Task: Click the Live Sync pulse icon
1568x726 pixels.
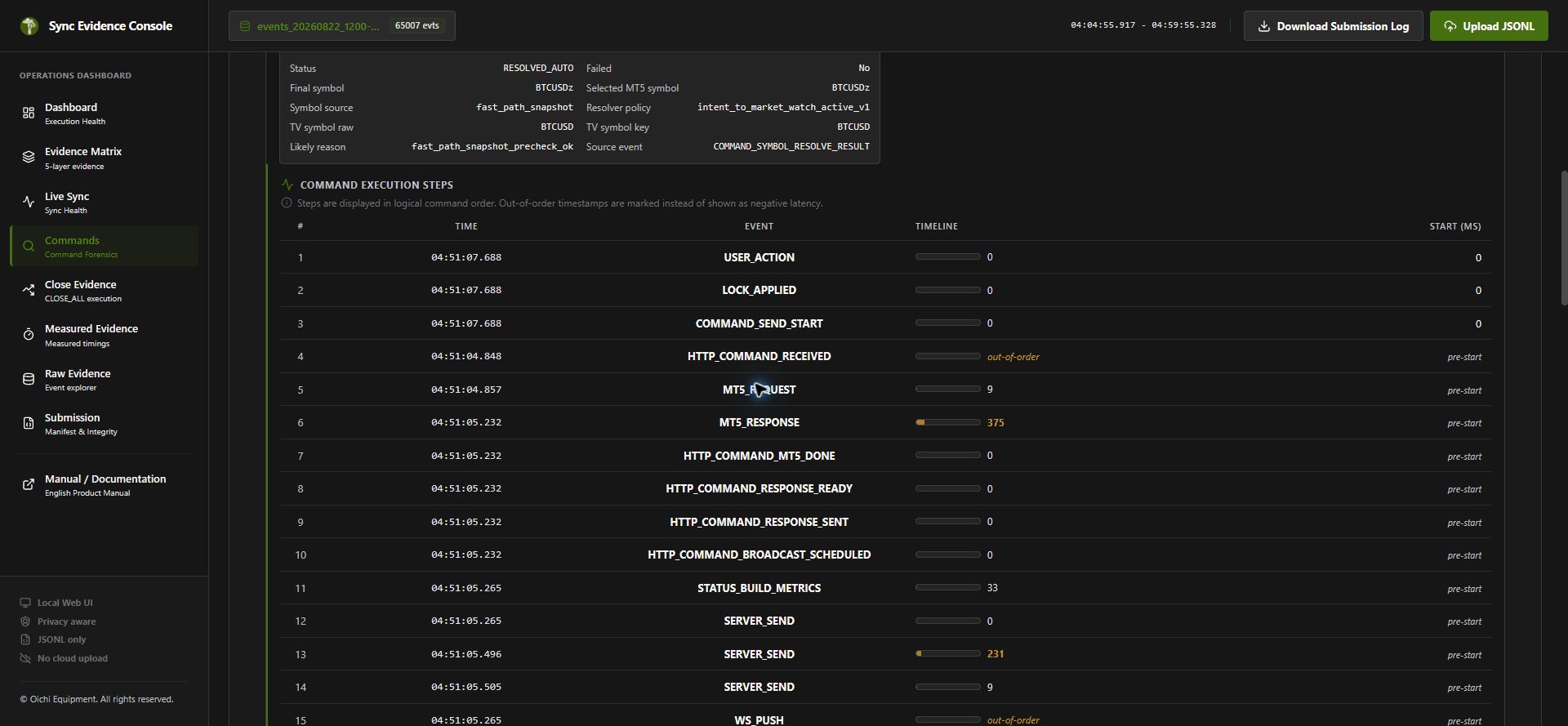Action: pos(29,202)
